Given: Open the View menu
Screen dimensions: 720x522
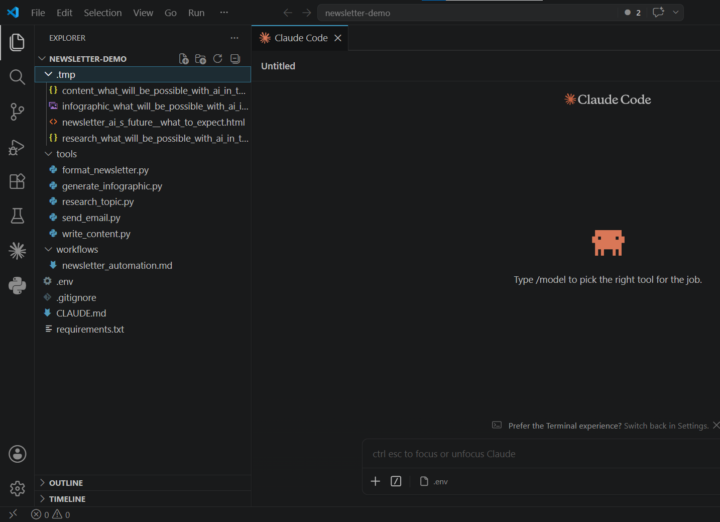Looking at the screenshot, I should (x=143, y=13).
